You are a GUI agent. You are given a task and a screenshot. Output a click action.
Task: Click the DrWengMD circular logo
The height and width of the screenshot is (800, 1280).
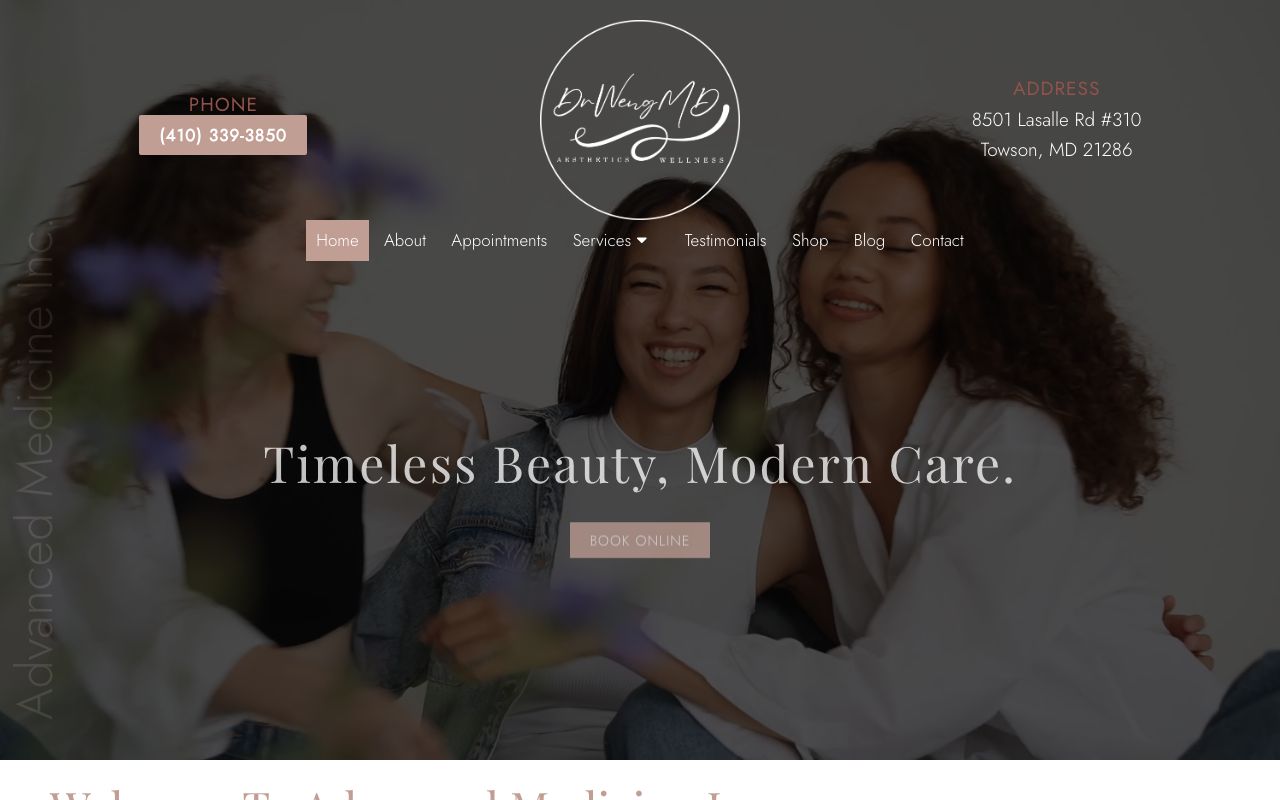(640, 120)
